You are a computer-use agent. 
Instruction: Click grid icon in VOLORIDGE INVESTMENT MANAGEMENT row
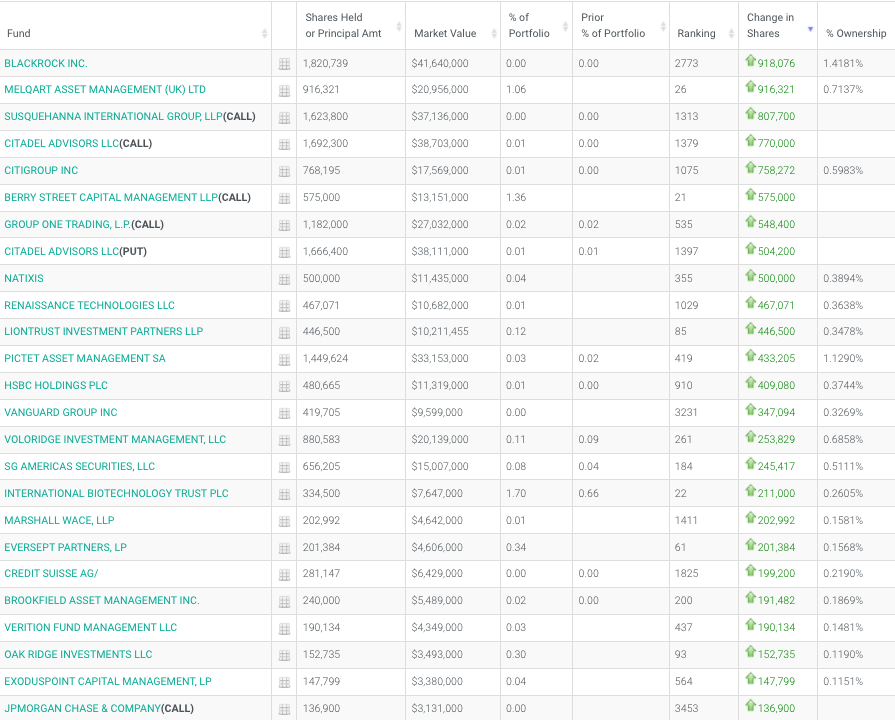(284, 440)
